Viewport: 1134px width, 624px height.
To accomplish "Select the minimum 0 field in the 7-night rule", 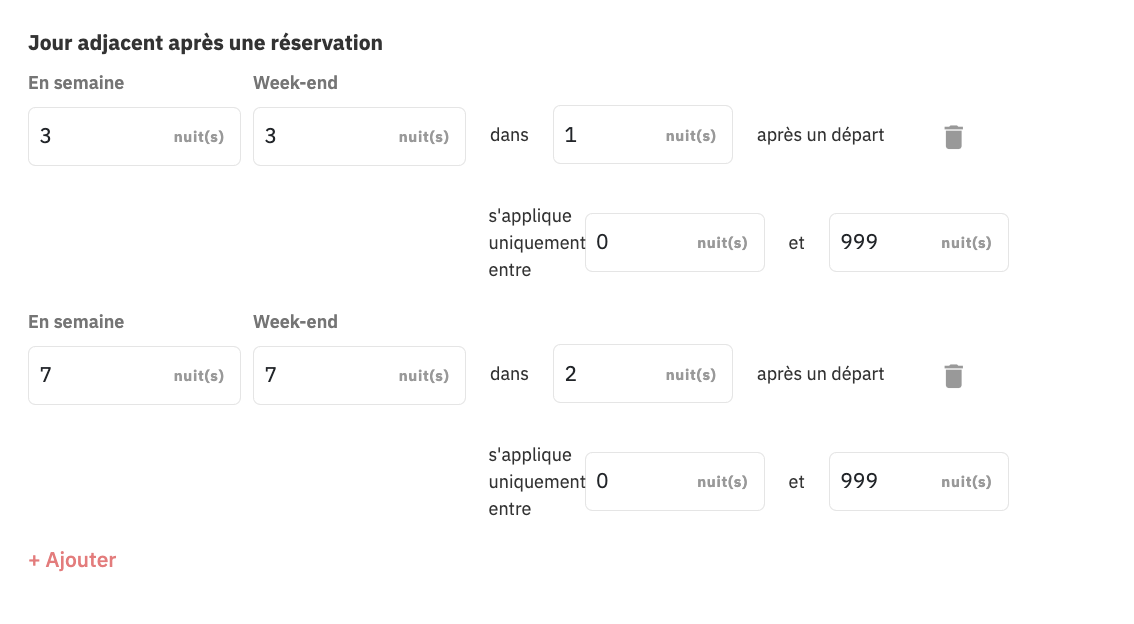I will (x=675, y=482).
